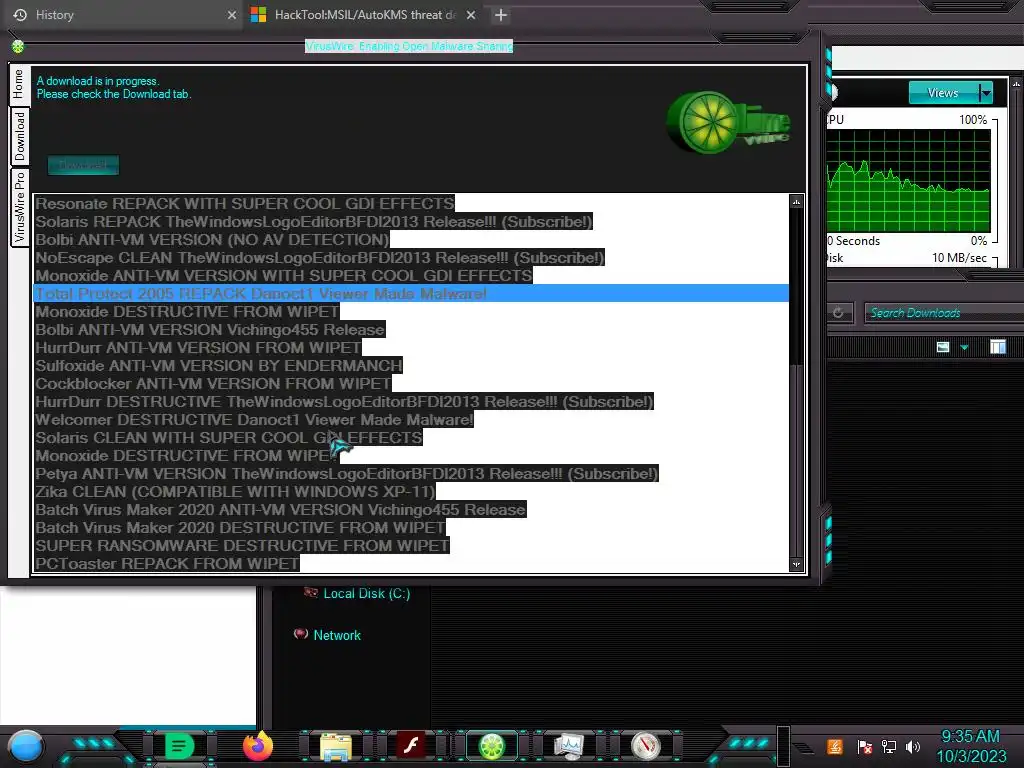Select the VirusWire Pro side tab

click(19, 207)
